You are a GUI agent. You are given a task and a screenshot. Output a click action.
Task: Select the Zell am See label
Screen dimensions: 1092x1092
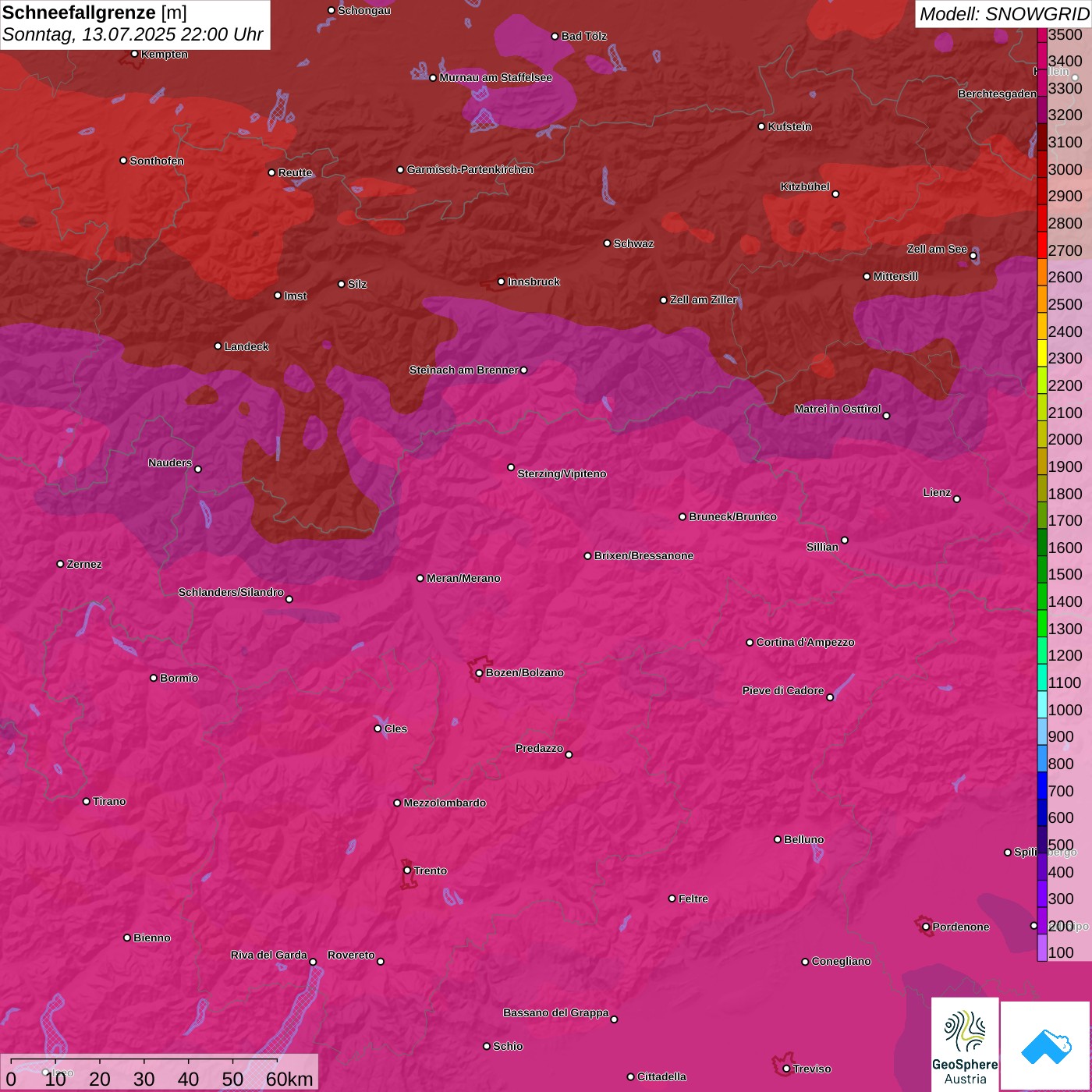coord(937,249)
